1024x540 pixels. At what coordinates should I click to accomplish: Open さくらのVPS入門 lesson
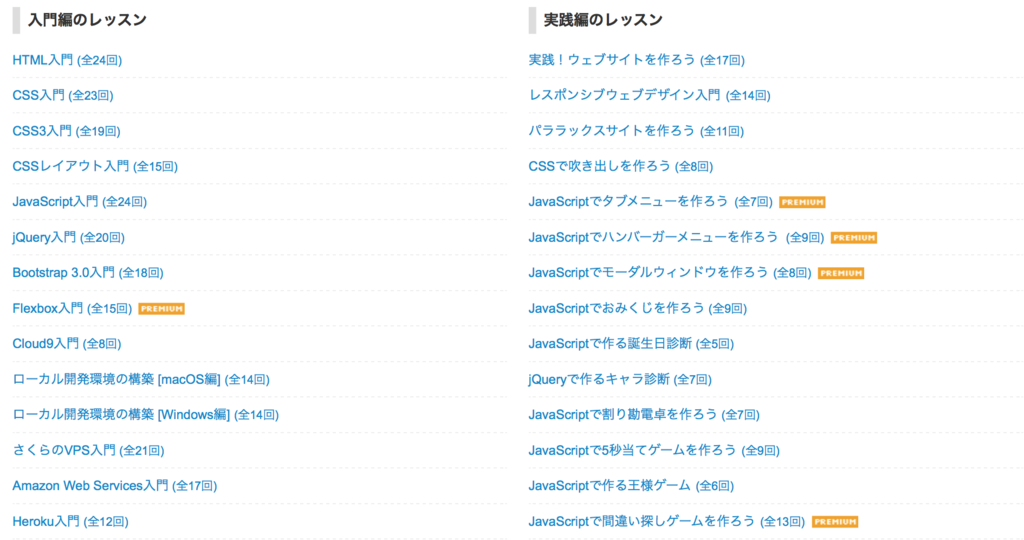pos(88,451)
